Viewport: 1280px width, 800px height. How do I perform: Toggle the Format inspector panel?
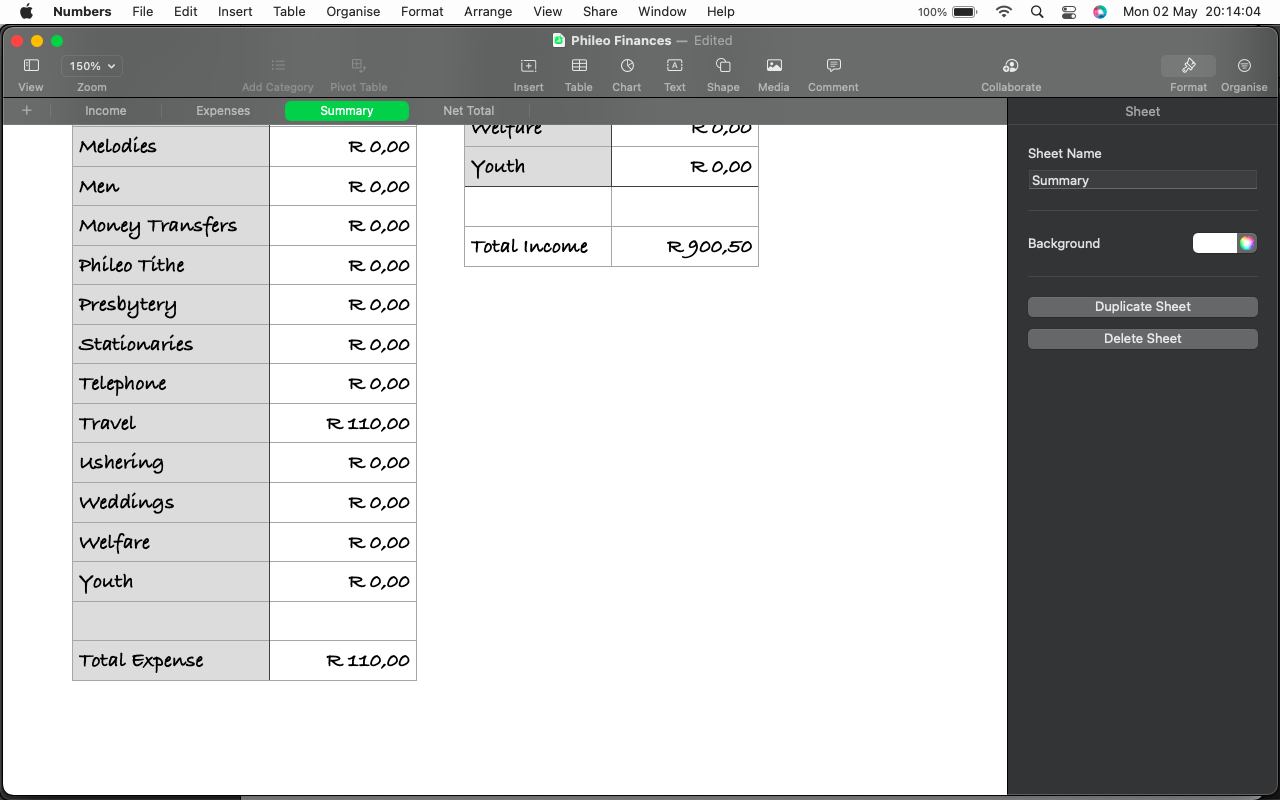point(1188,66)
